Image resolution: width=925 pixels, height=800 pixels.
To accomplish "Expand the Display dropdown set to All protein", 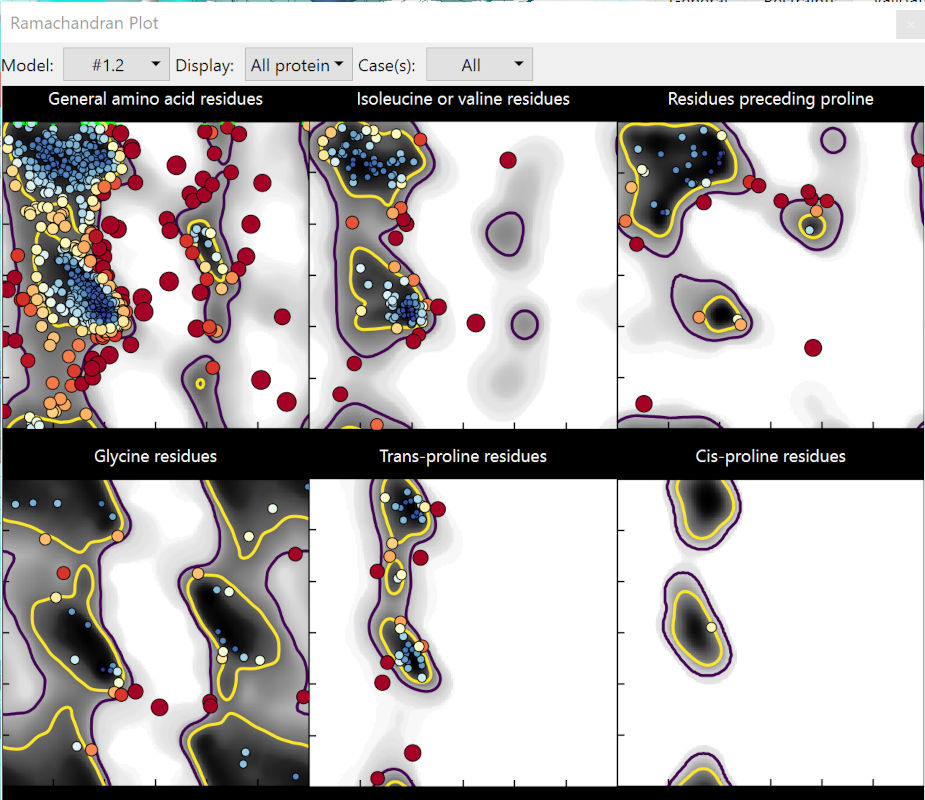I will pos(299,65).
